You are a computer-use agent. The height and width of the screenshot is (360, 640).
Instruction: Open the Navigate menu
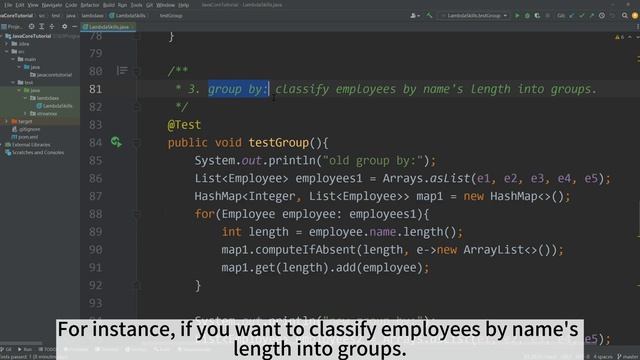pos(52,5)
